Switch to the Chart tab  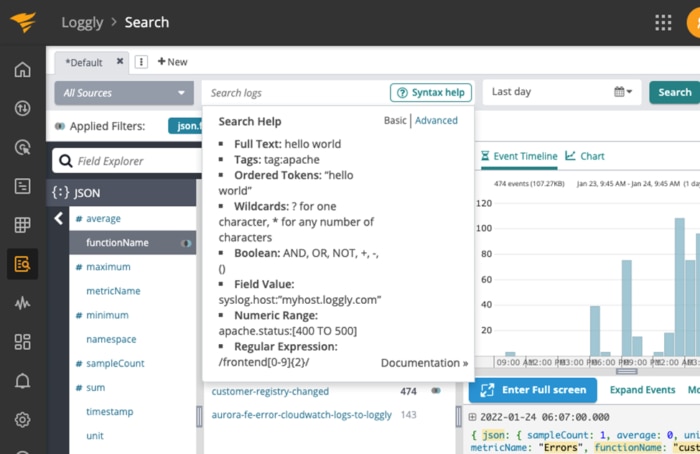[585, 156]
